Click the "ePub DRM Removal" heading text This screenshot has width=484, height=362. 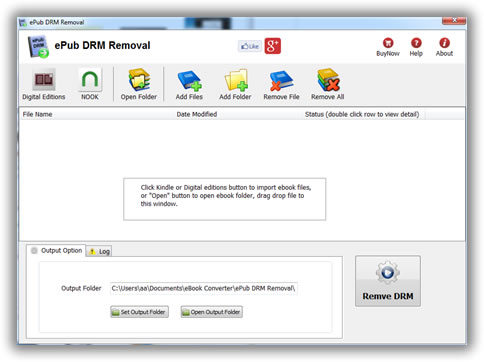click(102, 45)
